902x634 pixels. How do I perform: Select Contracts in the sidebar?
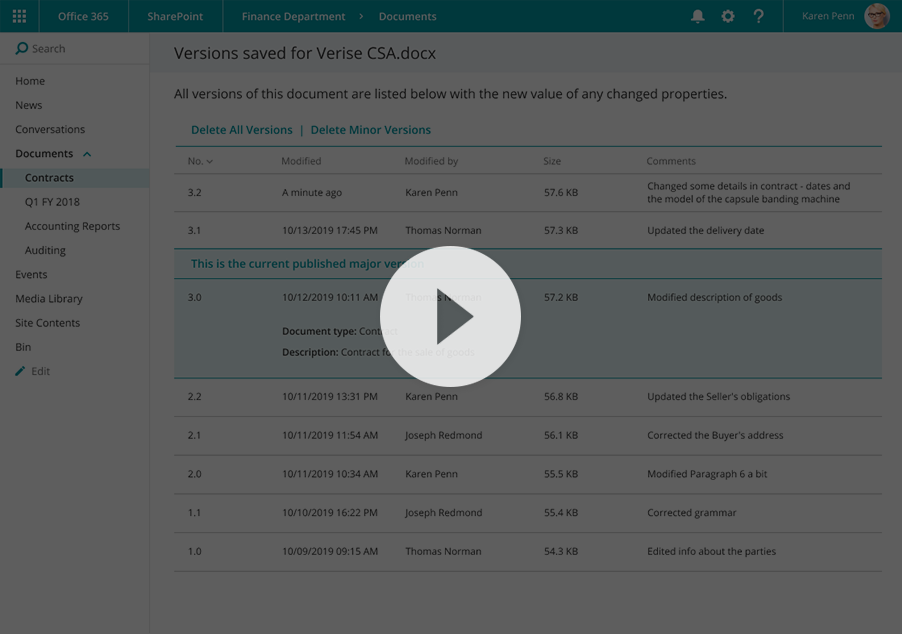pos(49,178)
